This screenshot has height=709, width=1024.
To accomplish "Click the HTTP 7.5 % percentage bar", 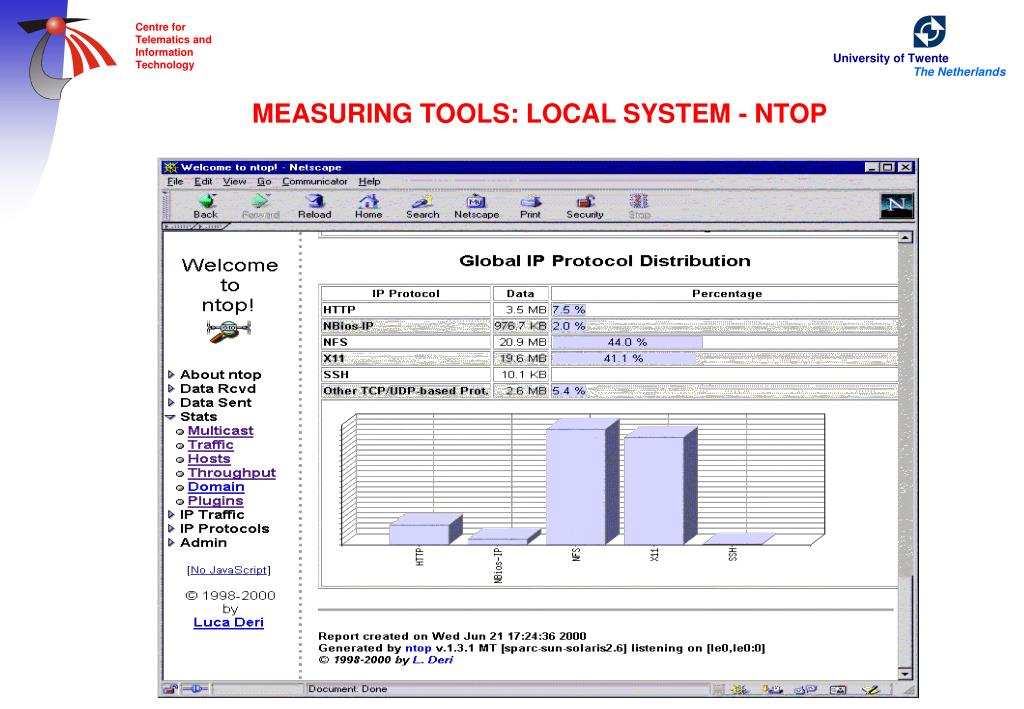I will coord(569,309).
